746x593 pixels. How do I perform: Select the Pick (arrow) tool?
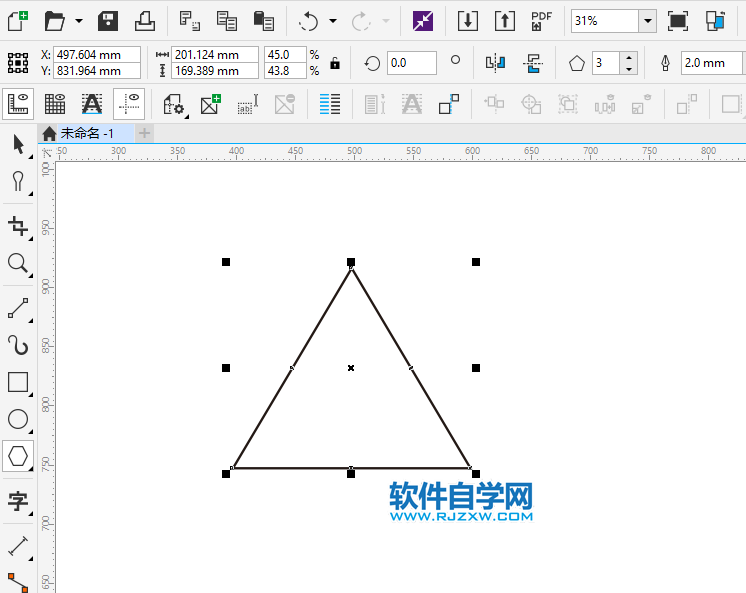(x=18, y=144)
